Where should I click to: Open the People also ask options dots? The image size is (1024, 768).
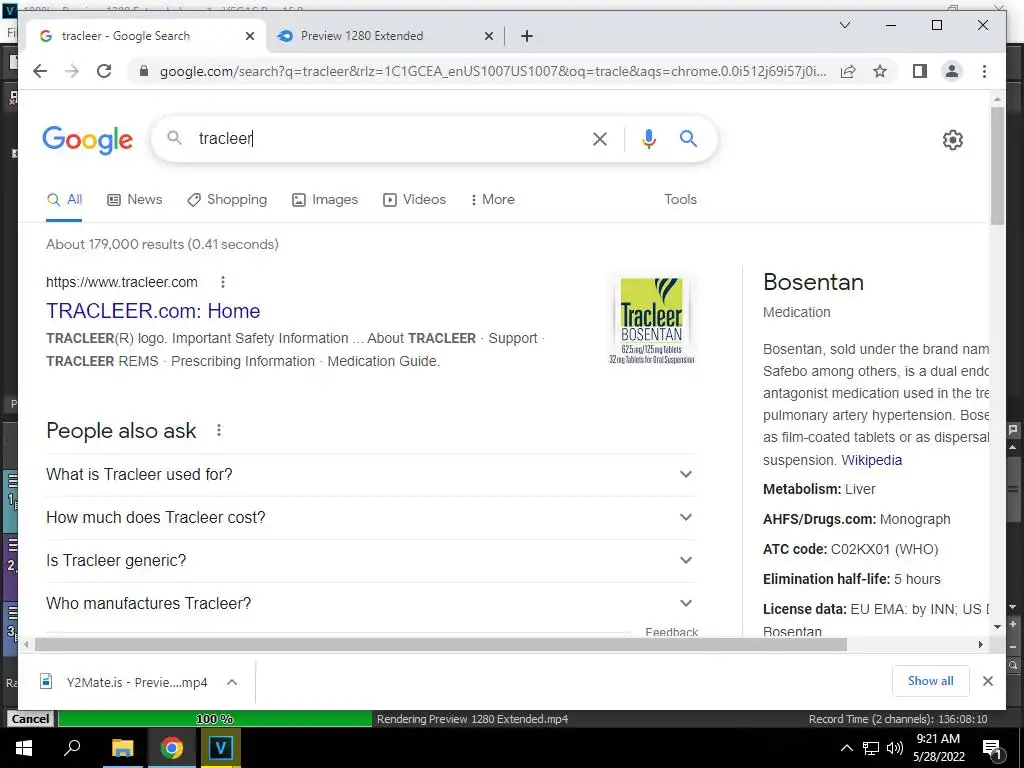pyautogui.click(x=219, y=430)
